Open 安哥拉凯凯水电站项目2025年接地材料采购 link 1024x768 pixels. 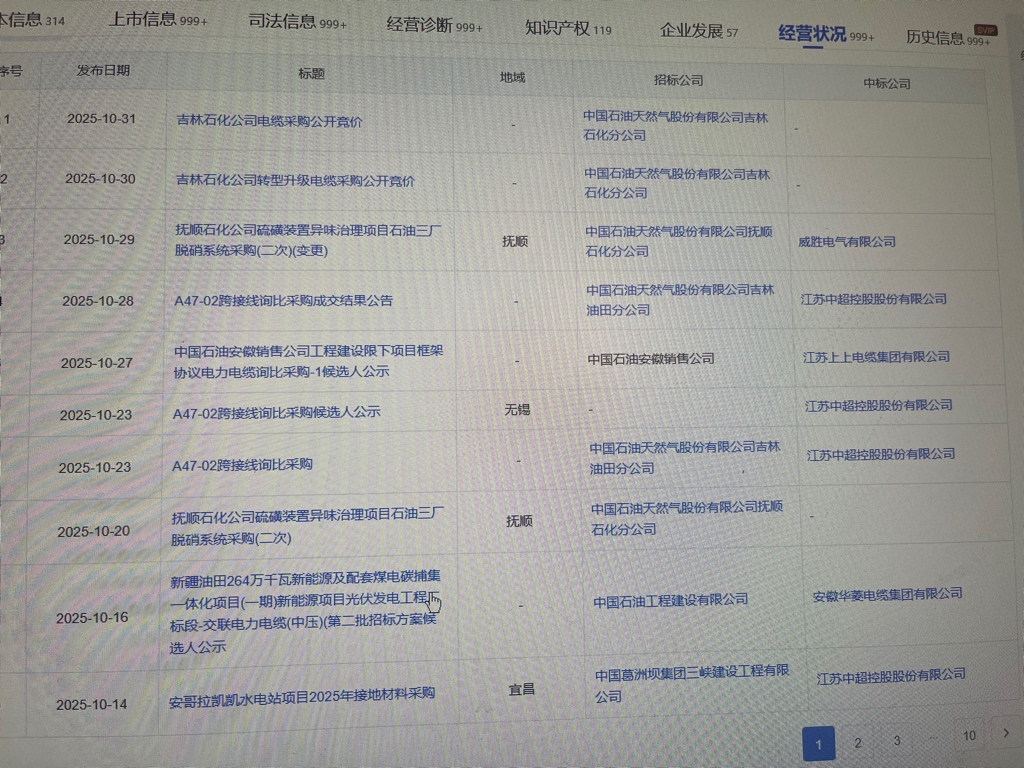click(302, 696)
